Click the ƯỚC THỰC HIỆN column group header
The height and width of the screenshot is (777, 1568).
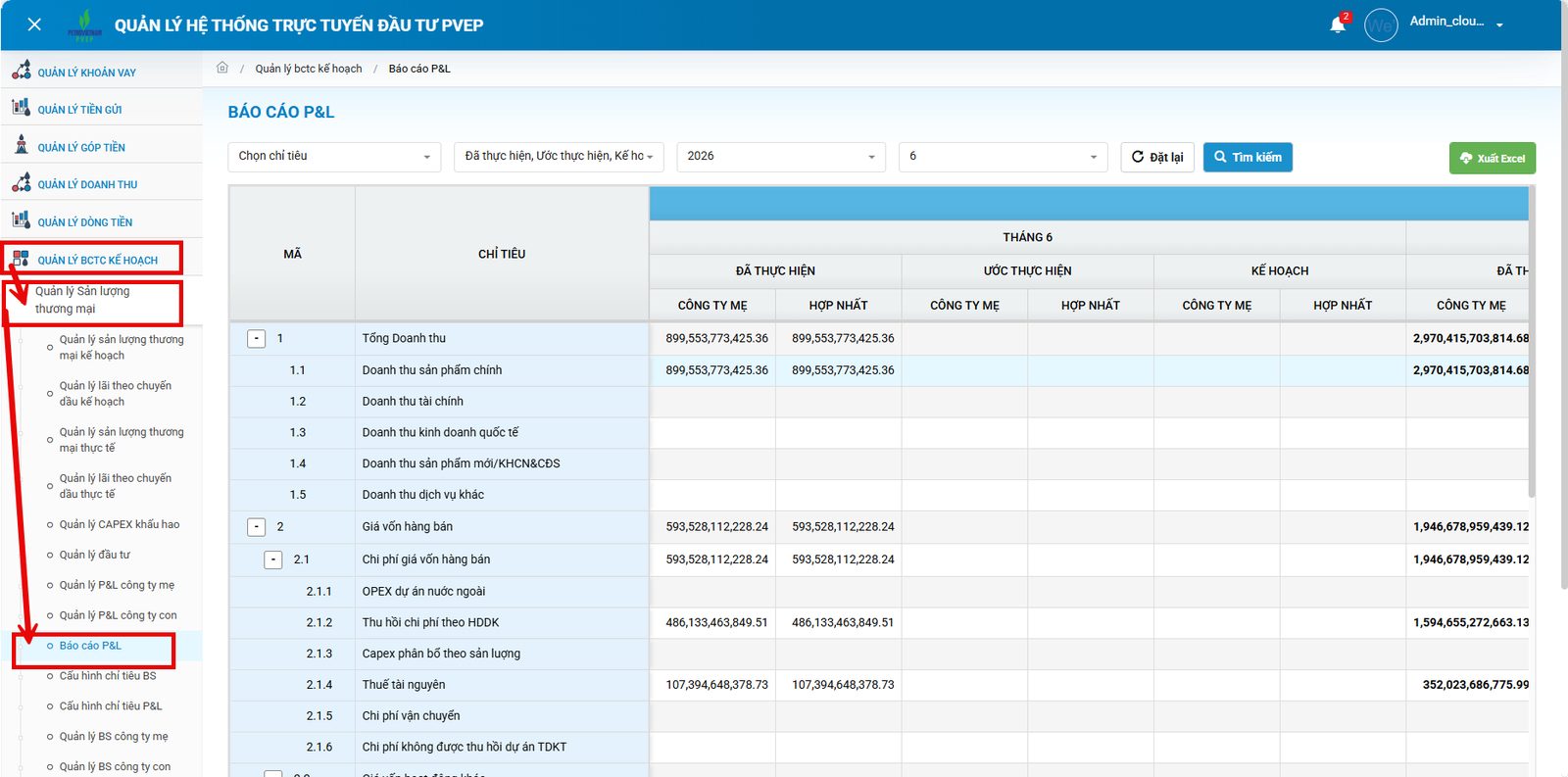(x=1027, y=271)
